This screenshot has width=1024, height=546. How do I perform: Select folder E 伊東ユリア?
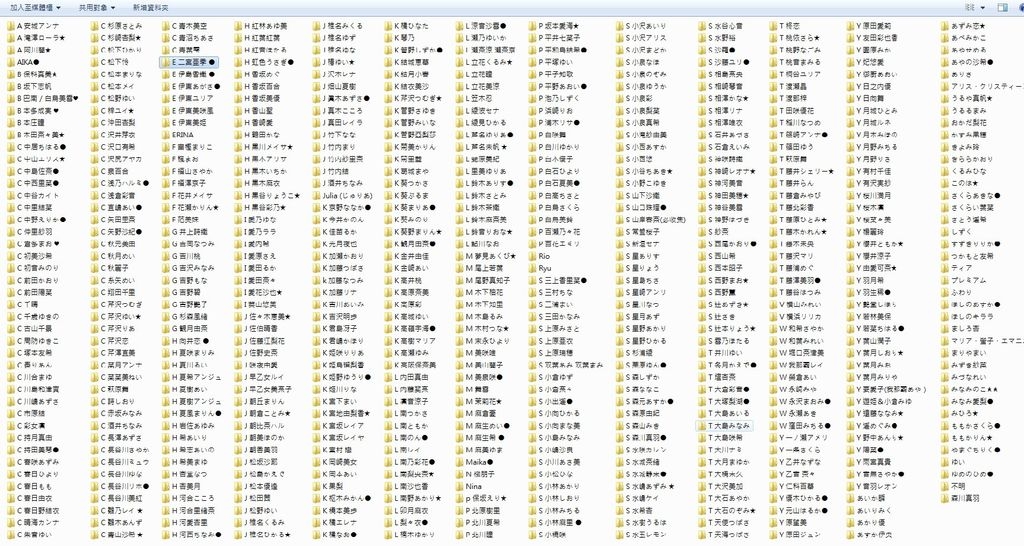click(x=187, y=99)
